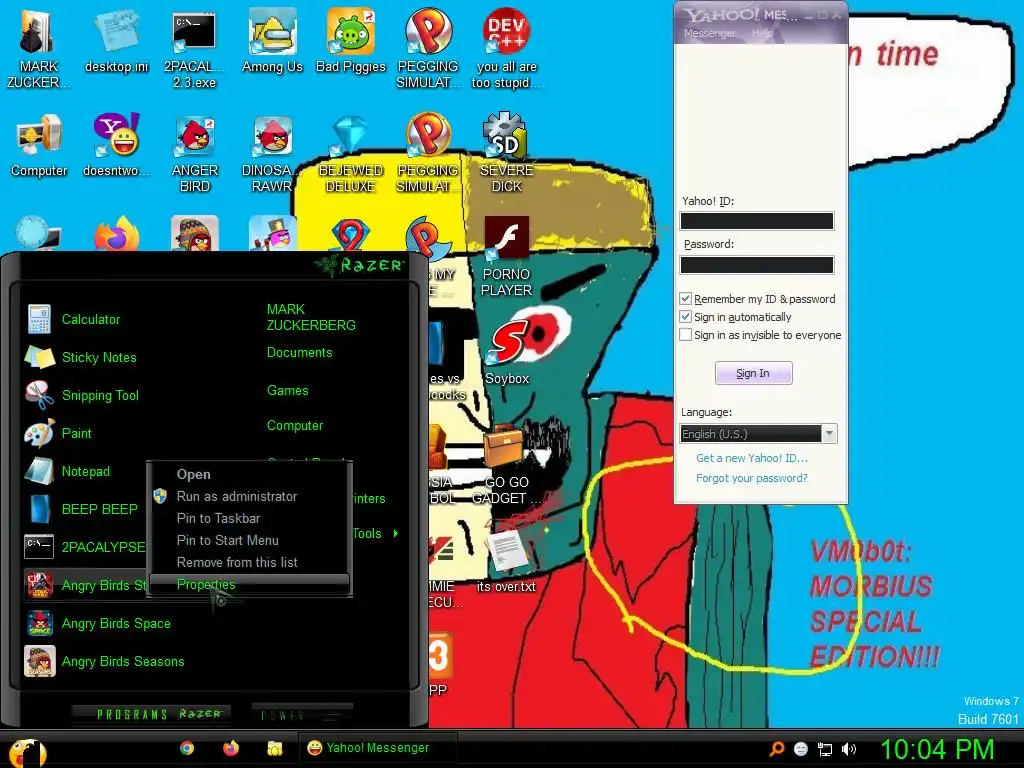Open GO GO GADGET briefcase icon
This screenshot has width=1024, height=768.
pyautogui.click(x=506, y=464)
